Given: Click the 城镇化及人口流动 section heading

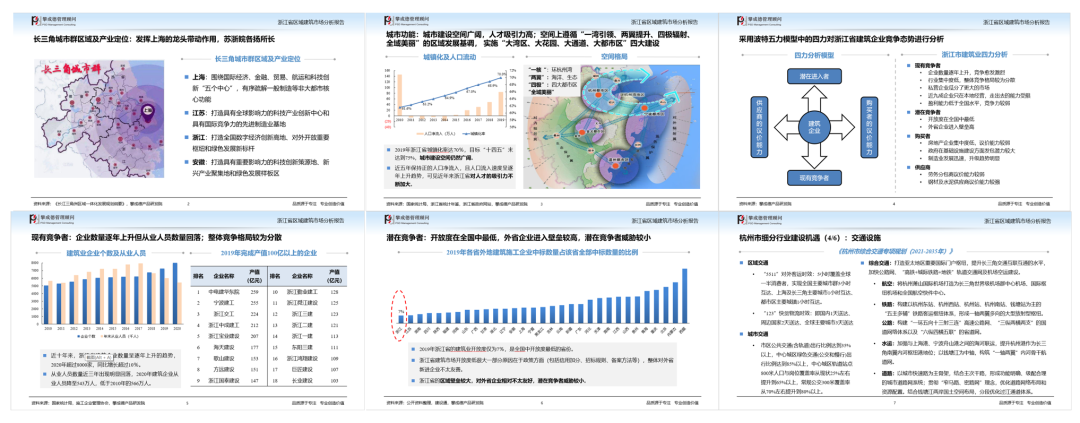Looking at the screenshot, I should 452,56.
